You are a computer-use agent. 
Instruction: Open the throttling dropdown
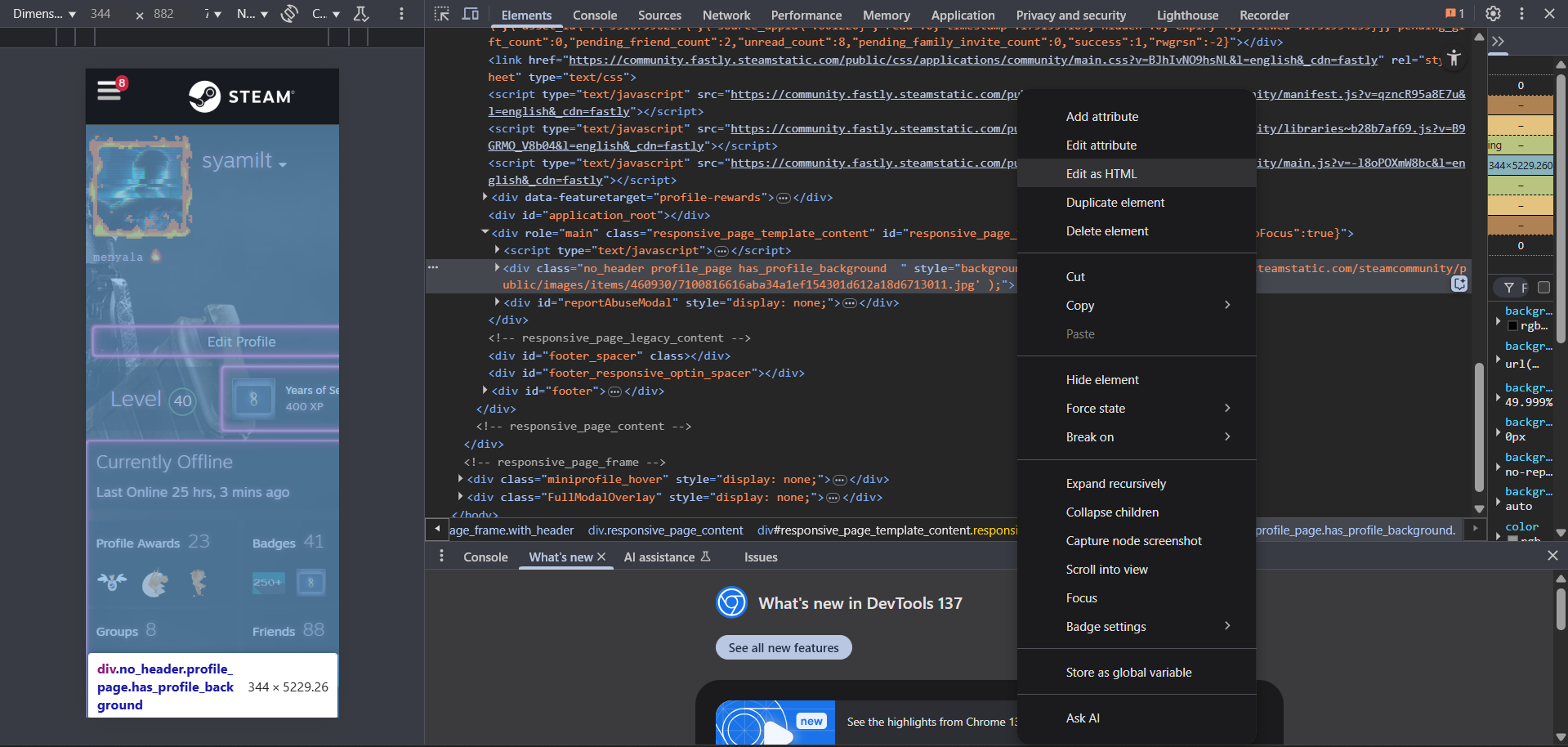coord(252,14)
